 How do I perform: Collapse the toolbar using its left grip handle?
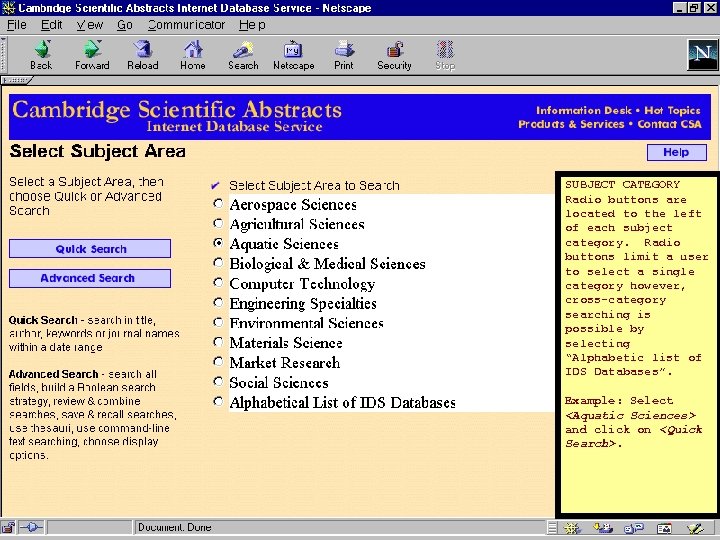click(3, 55)
